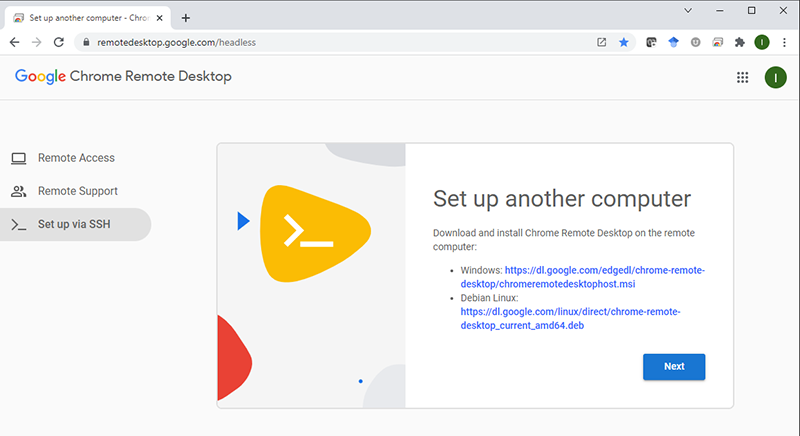The image size is (800, 436).
Task: Select Set up via SSH in sidebar
Action: [x=74, y=224]
